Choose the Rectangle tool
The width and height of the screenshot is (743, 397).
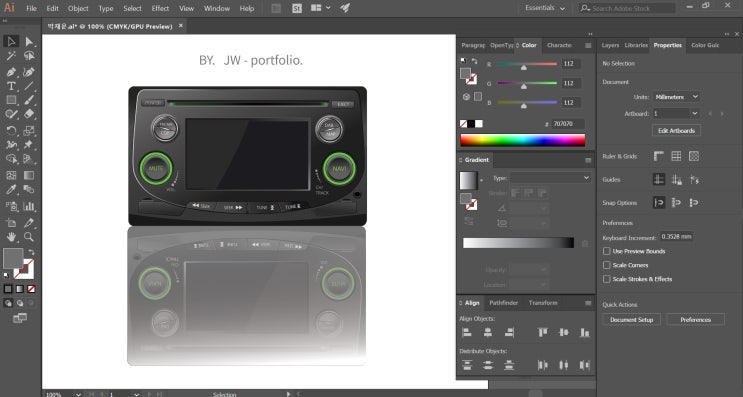(11, 100)
